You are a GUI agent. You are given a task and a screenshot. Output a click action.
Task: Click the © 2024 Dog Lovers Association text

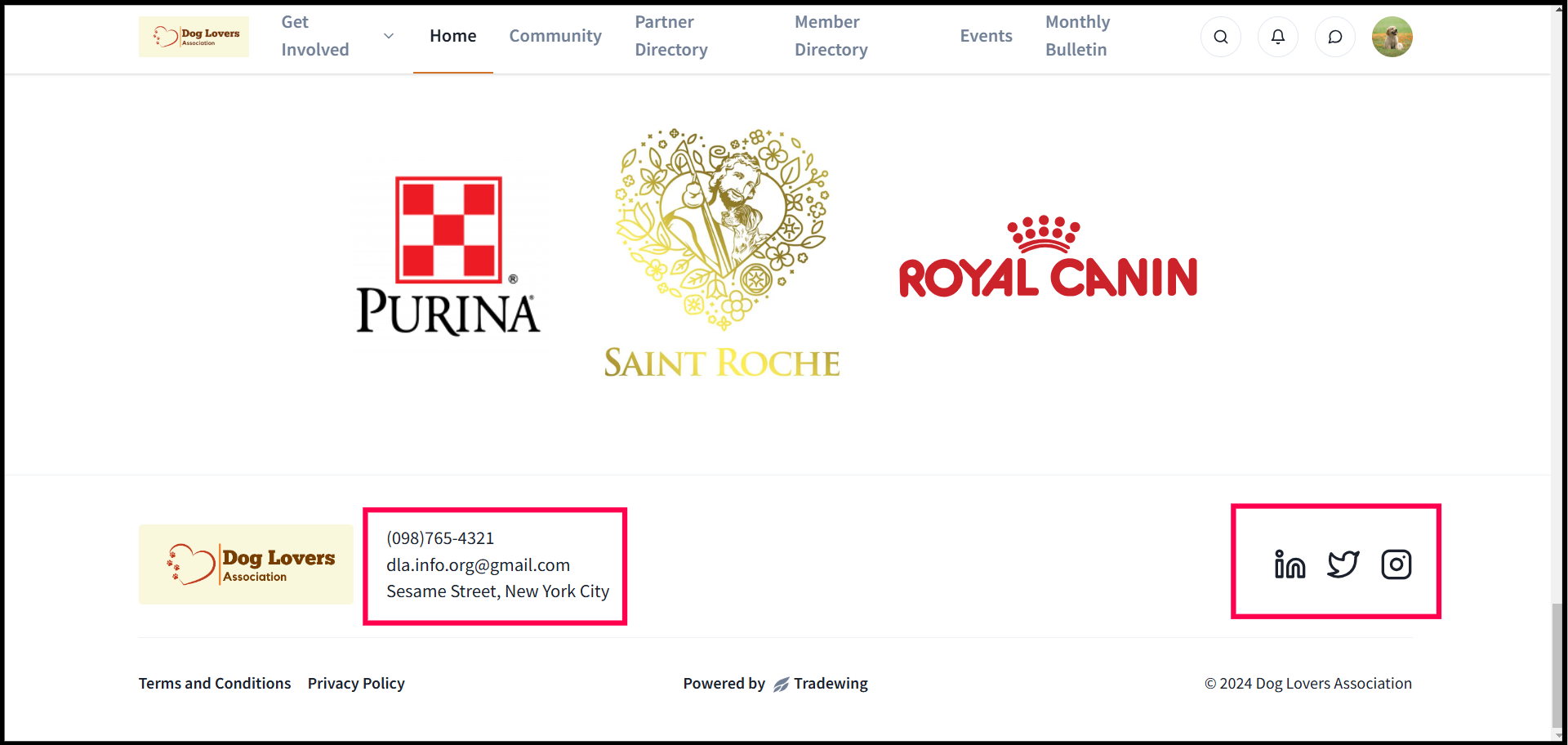tap(1308, 684)
